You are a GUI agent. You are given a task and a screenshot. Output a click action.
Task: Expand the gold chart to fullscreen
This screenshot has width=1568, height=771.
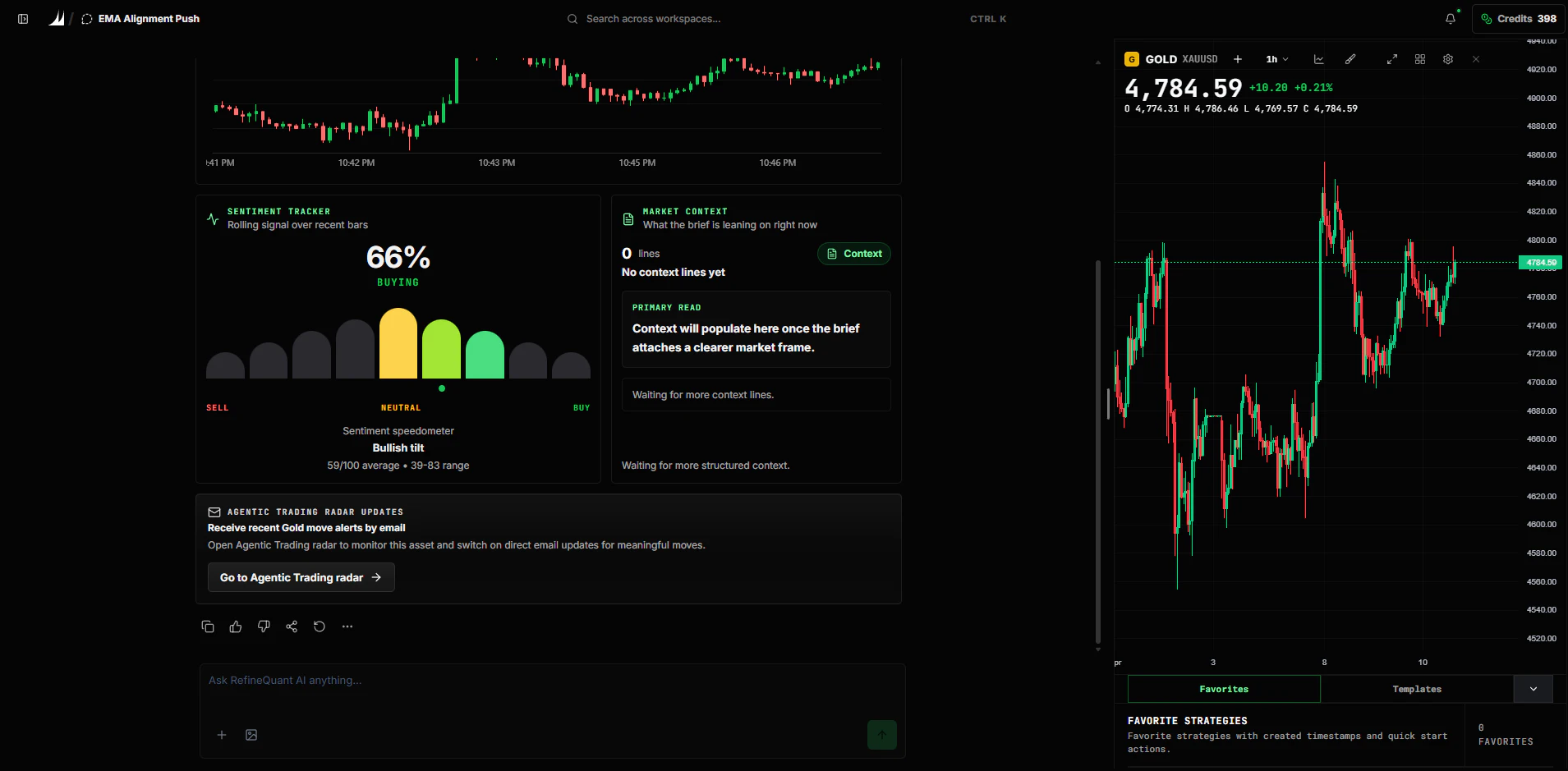coord(1392,59)
